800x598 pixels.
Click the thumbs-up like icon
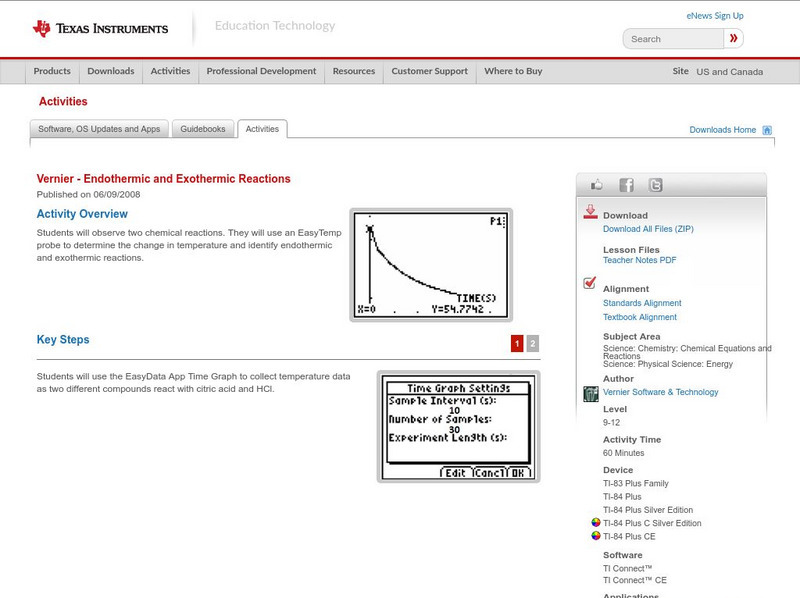596,185
